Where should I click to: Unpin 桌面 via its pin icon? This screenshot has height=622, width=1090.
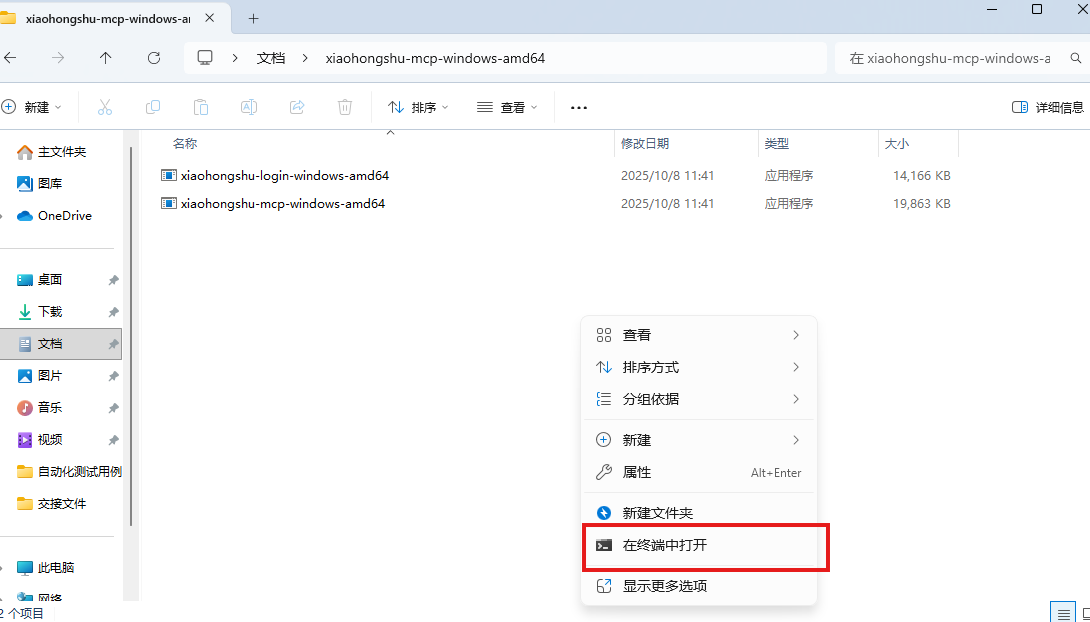(113, 280)
